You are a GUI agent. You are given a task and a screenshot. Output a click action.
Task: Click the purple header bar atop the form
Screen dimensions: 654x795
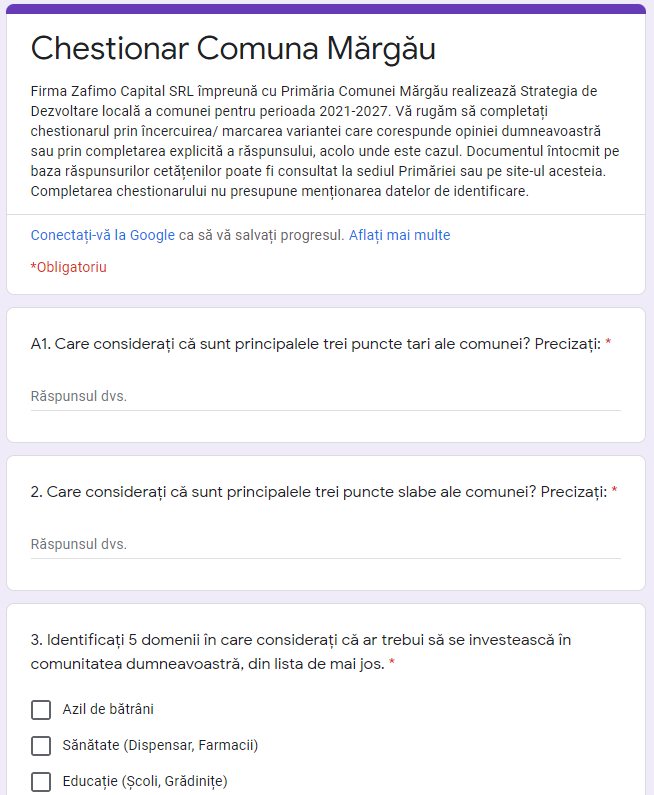coord(325,9)
